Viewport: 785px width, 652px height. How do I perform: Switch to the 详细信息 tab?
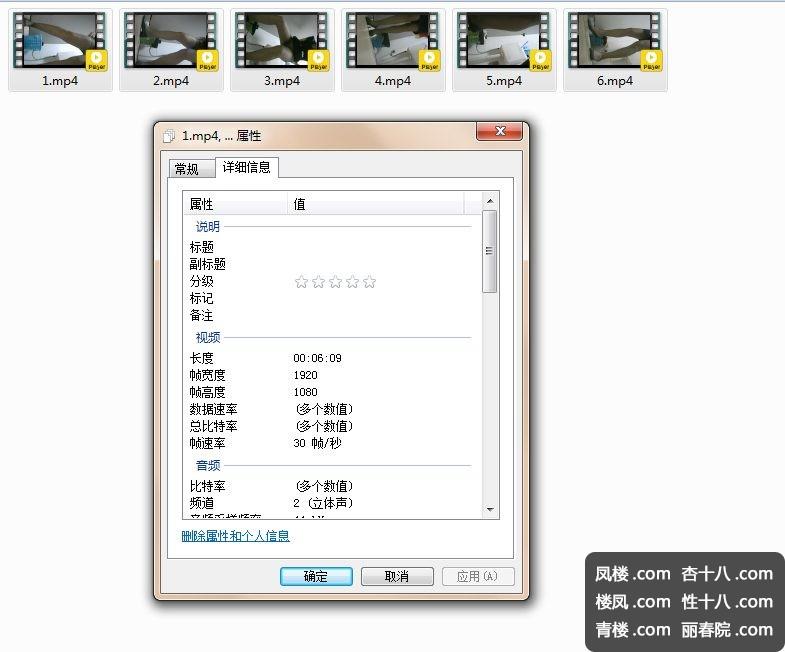pos(246,167)
